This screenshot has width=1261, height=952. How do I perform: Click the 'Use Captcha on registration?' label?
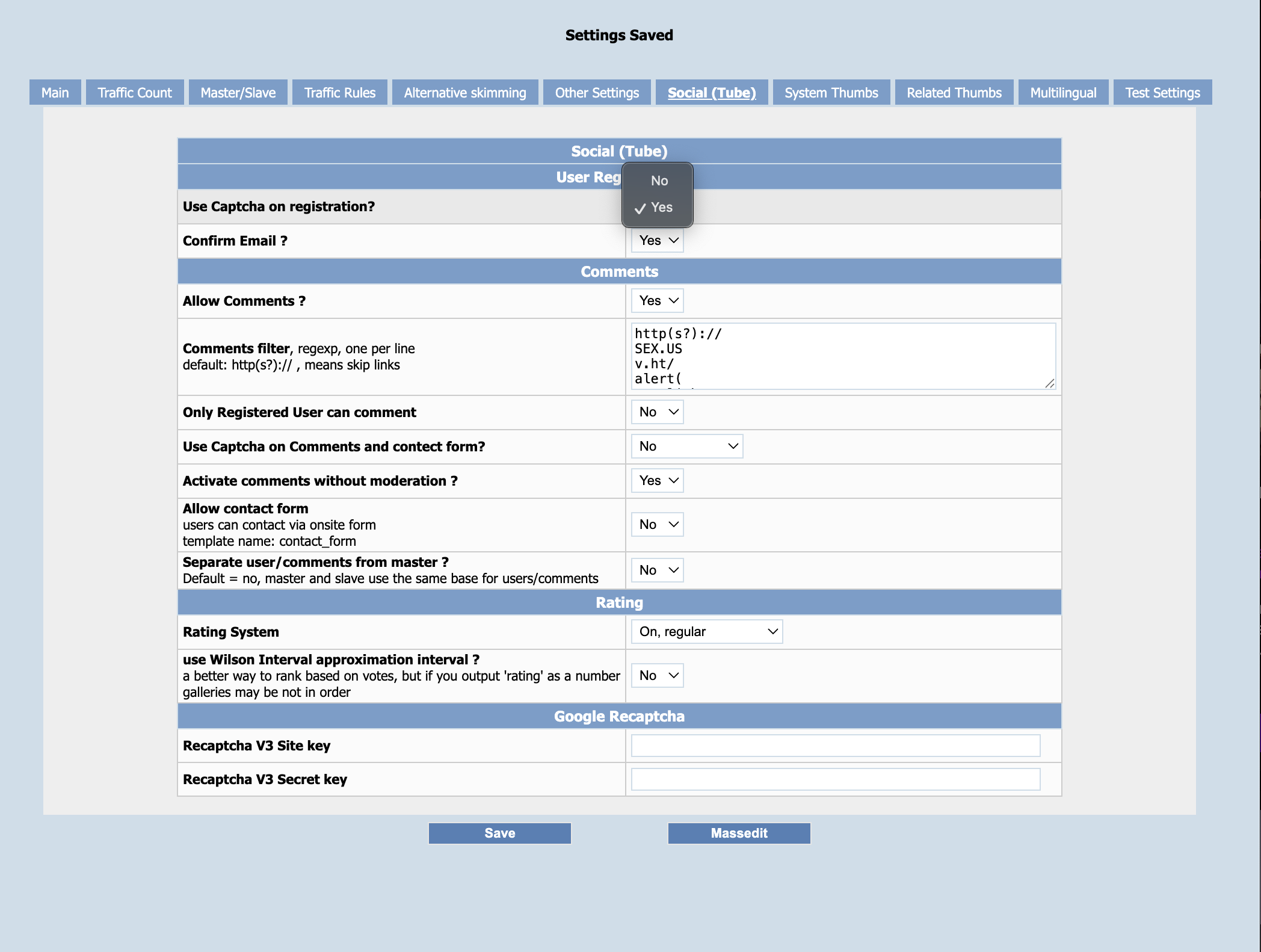click(279, 206)
